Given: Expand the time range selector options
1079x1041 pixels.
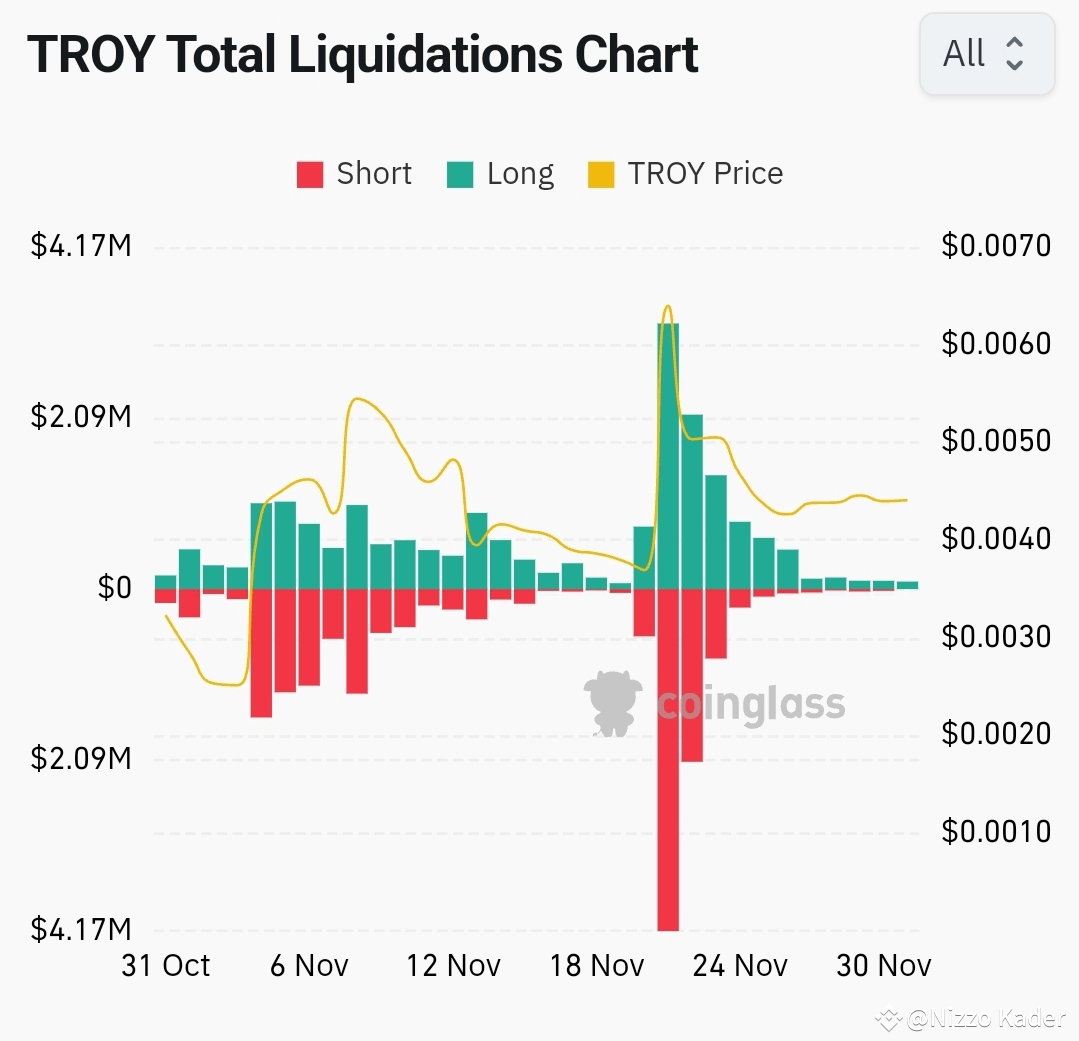Looking at the screenshot, I should click(x=985, y=54).
